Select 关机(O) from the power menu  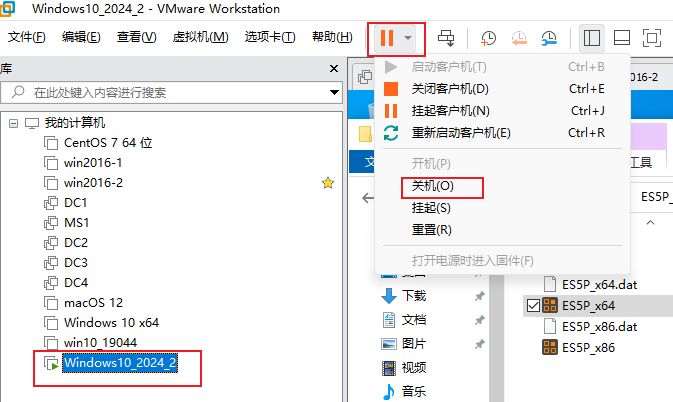pos(433,186)
